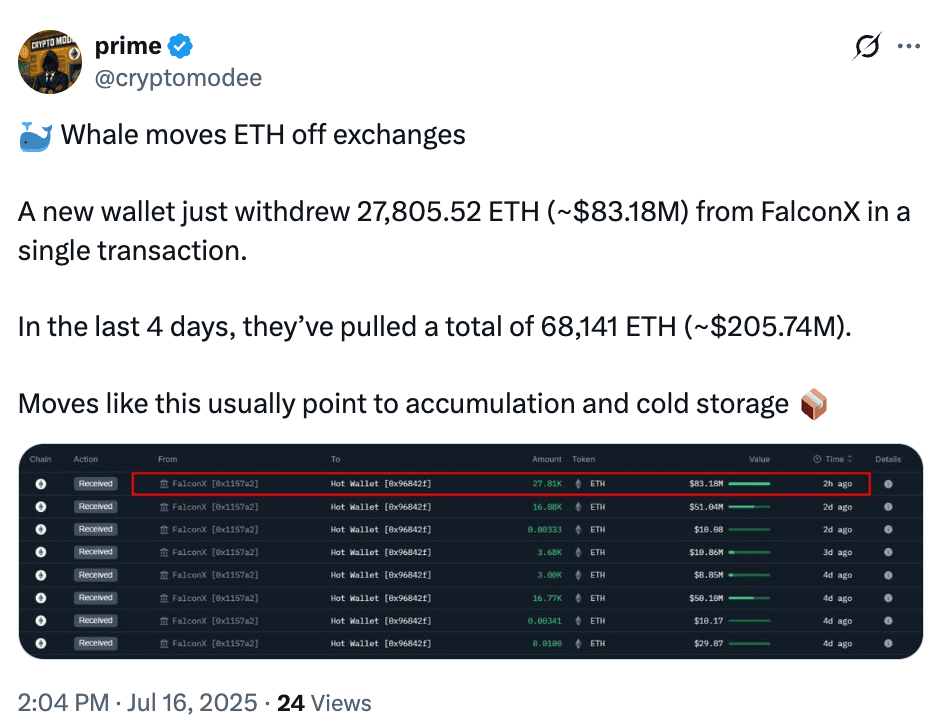Click the details icon for the 2h ago row
This screenshot has height=726, width=942.
[x=888, y=484]
